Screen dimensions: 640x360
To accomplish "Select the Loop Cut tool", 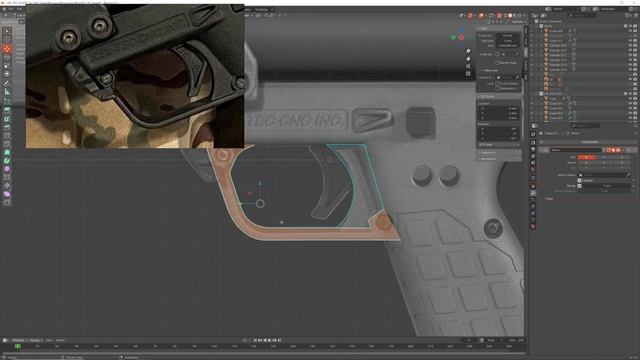I will [7, 136].
